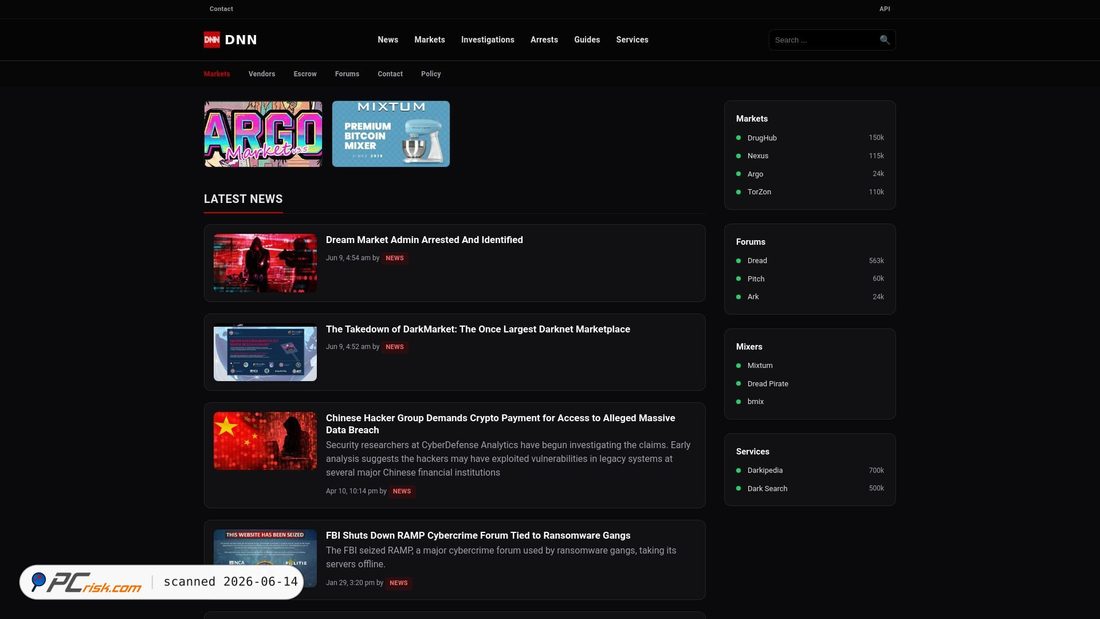Open Chinese Hacker Group article title
The width and height of the screenshot is (1100, 619).
[500, 424]
